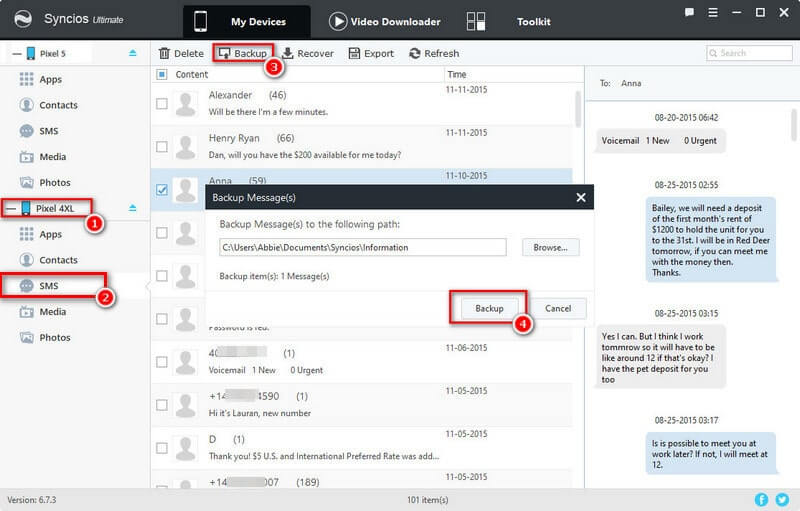Eject Pixel 4XL using the arrow icon
800x511 pixels.
(x=133, y=208)
